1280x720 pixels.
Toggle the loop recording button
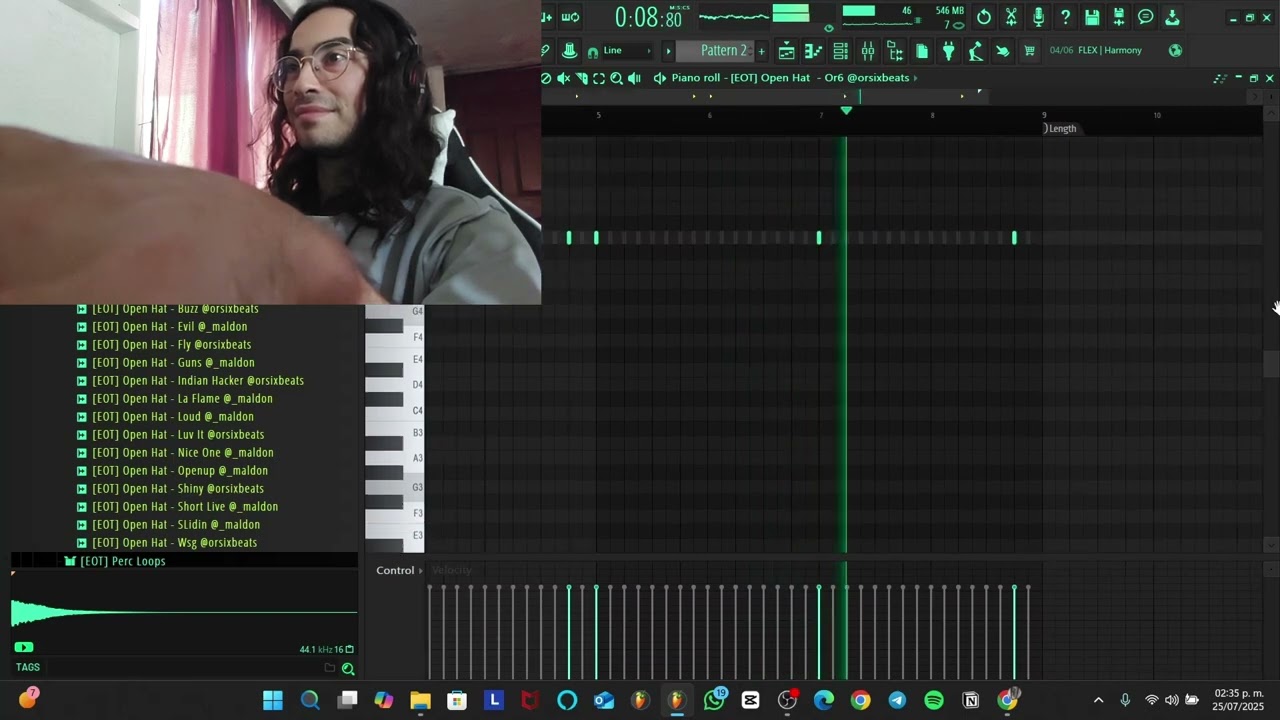click(570, 17)
